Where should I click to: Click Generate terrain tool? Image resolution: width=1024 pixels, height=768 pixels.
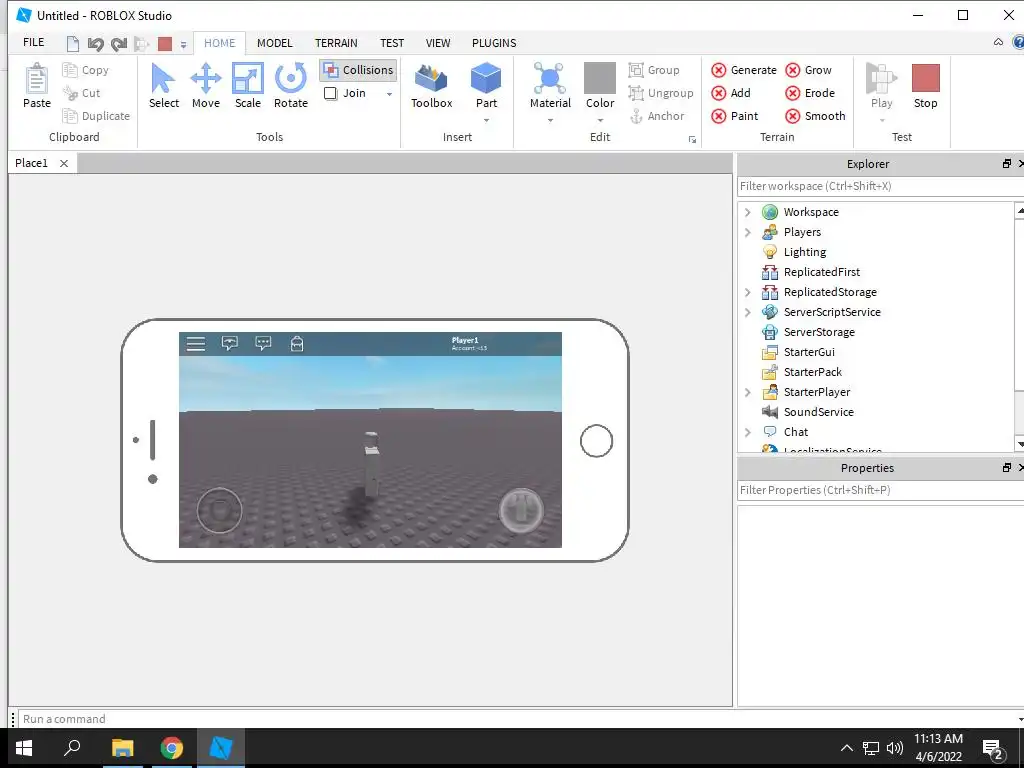[x=744, y=70]
